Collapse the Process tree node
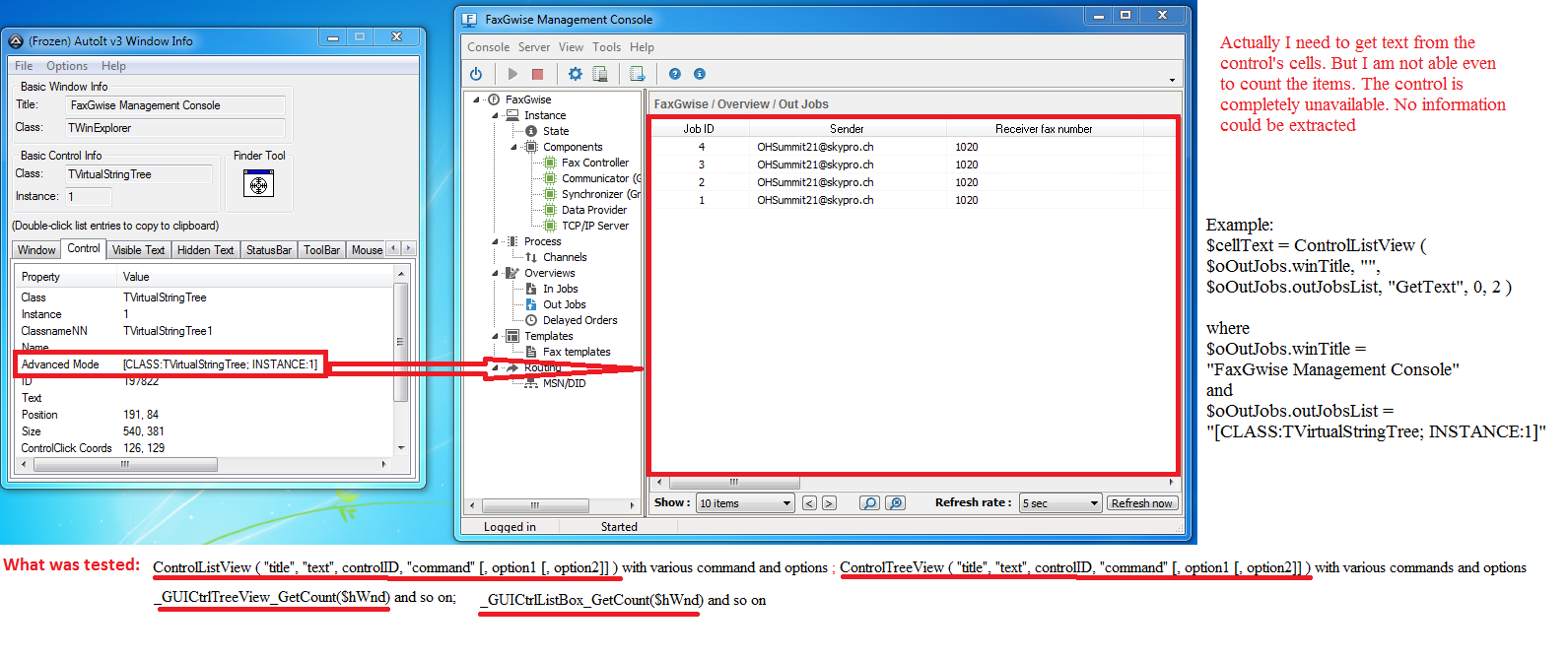Screen dimensions: 1568x659 (496, 241)
